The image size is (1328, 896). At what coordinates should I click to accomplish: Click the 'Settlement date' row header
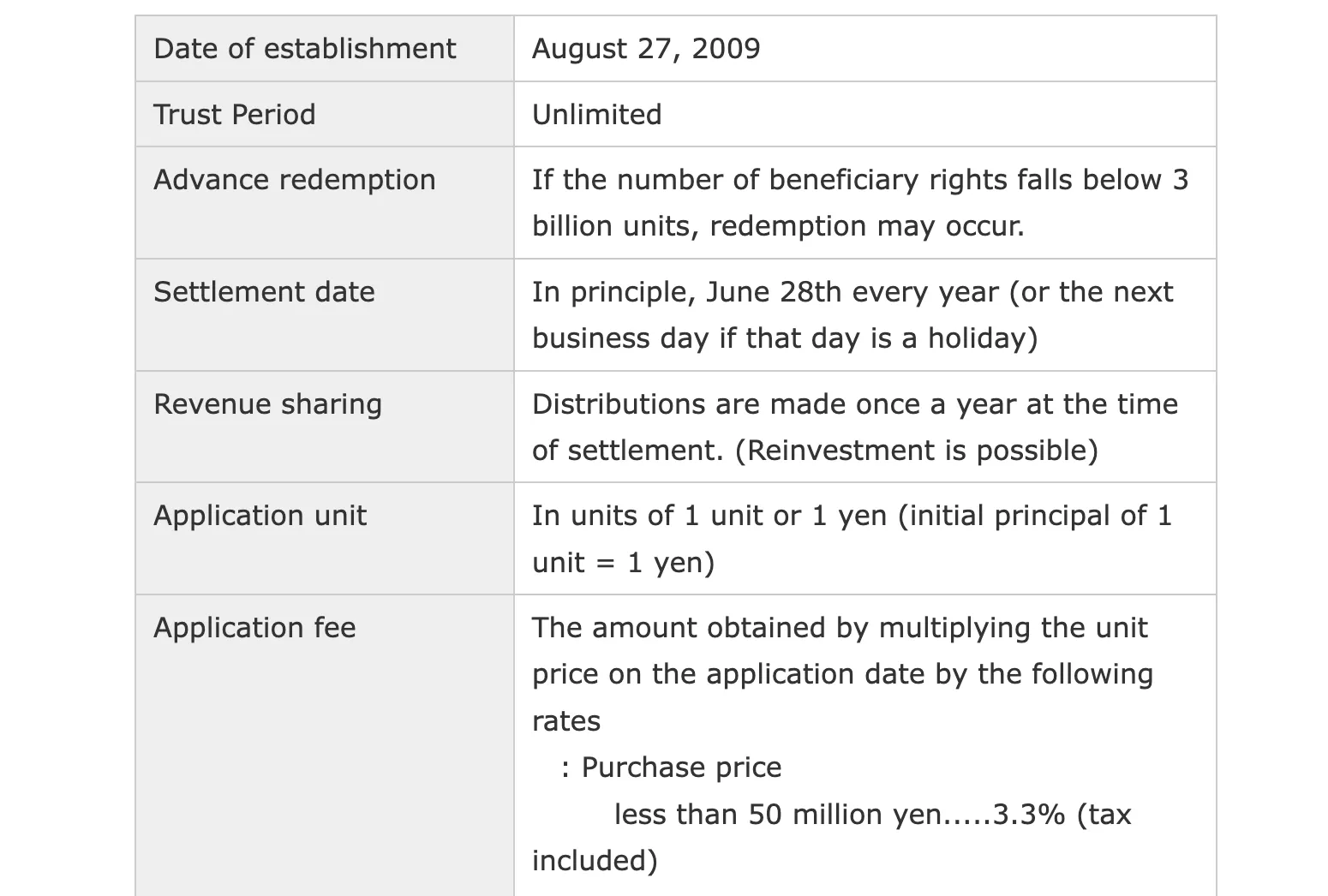click(324, 315)
